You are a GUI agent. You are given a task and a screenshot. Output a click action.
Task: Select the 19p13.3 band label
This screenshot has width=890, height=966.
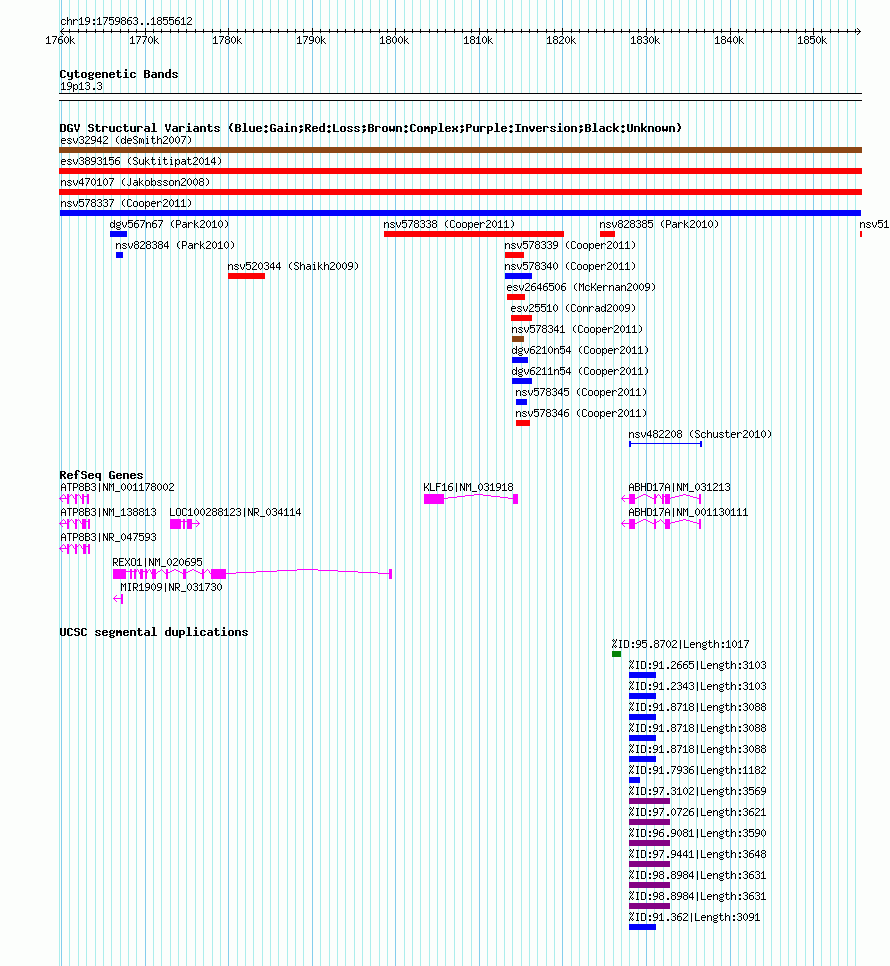pyautogui.click(x=81, y=87)
